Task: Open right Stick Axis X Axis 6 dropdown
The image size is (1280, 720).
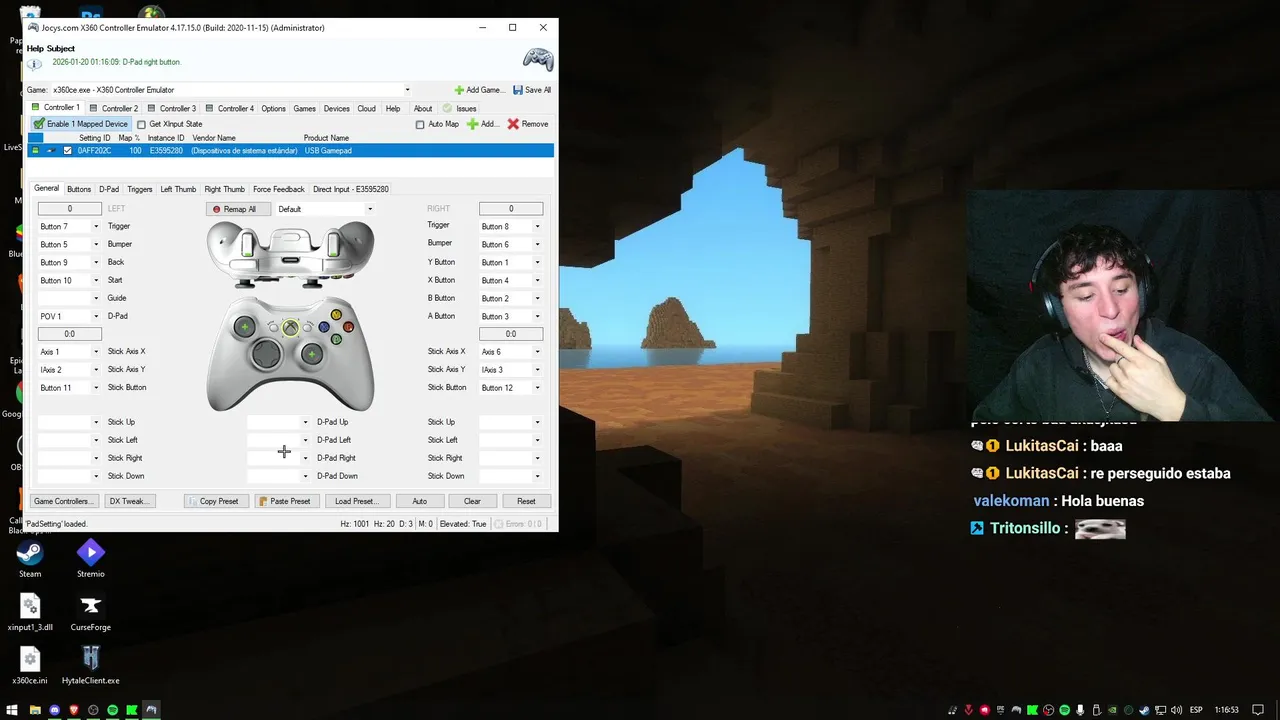Action: tap(511, 352)
